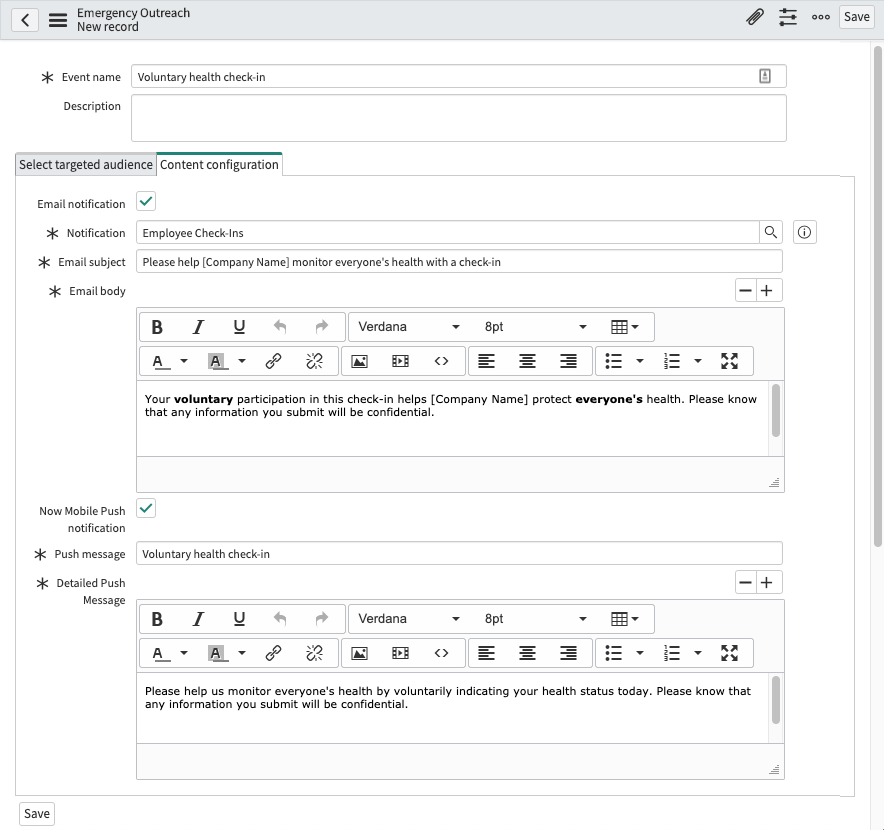
Task: Pick text color in Detailed Push Message editor
Action: point(160,653)
